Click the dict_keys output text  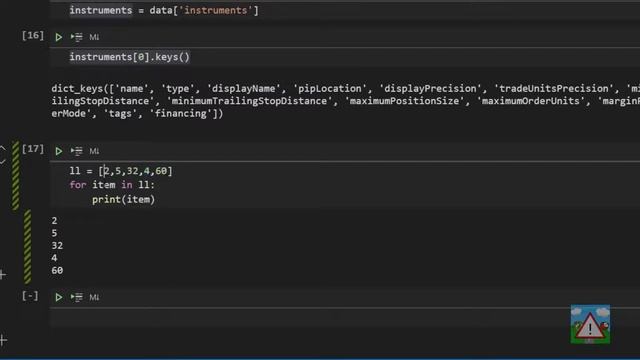click(x=345, y=101)
